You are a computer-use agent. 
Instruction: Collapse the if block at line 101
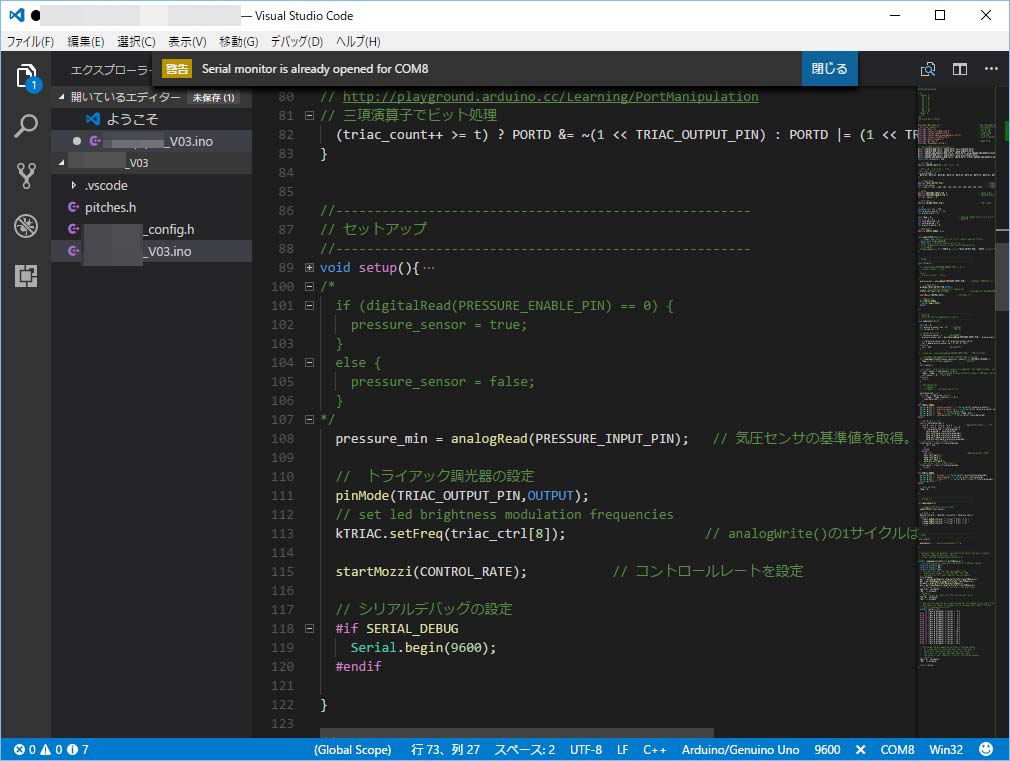pos(309,306)
